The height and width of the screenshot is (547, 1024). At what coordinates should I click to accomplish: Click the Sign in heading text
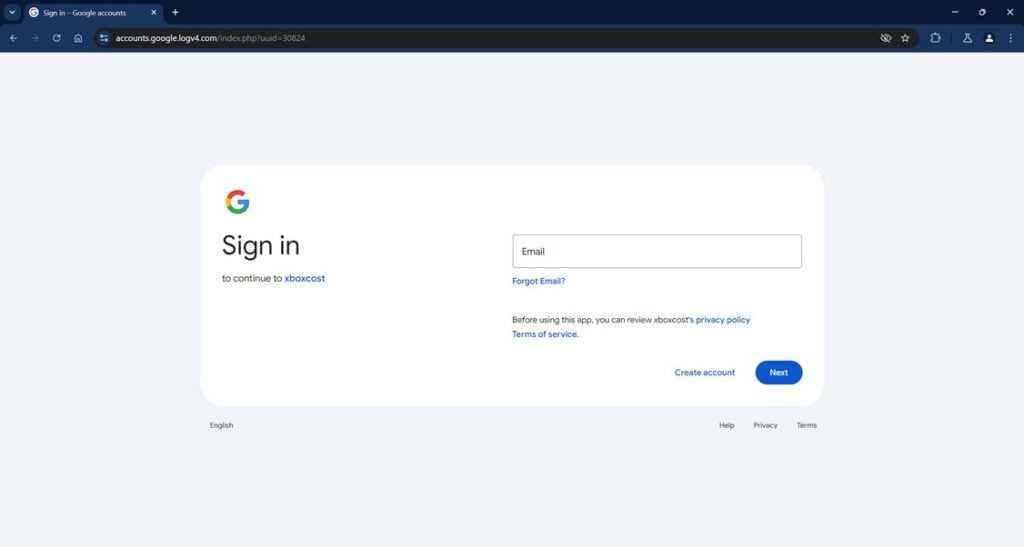(261, 245)
